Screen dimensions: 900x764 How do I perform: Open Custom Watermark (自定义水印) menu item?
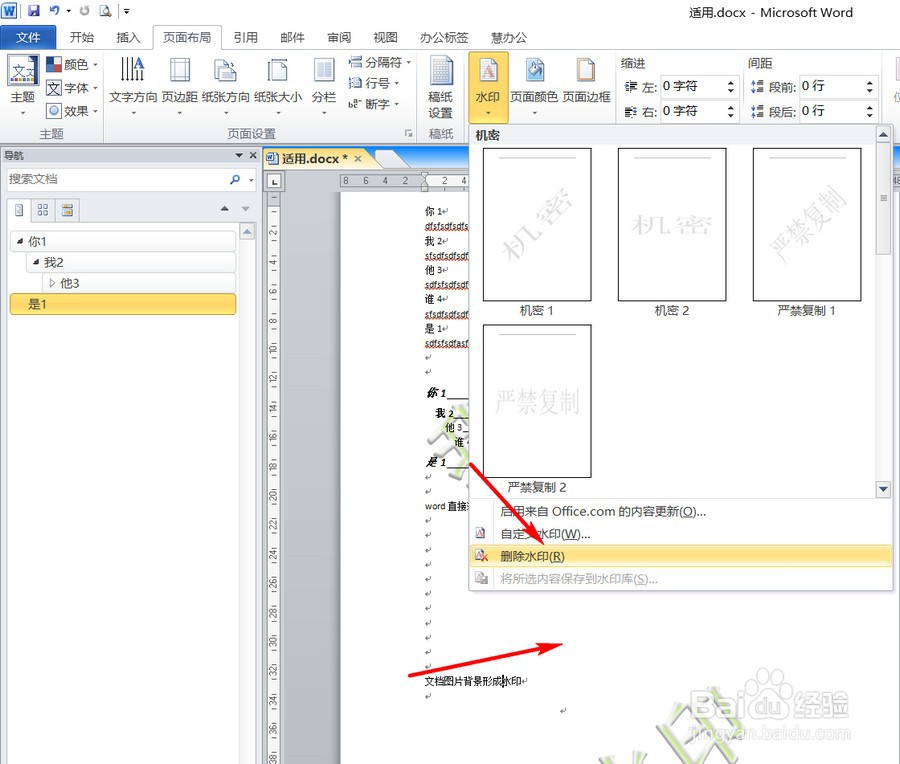(681, 534)
